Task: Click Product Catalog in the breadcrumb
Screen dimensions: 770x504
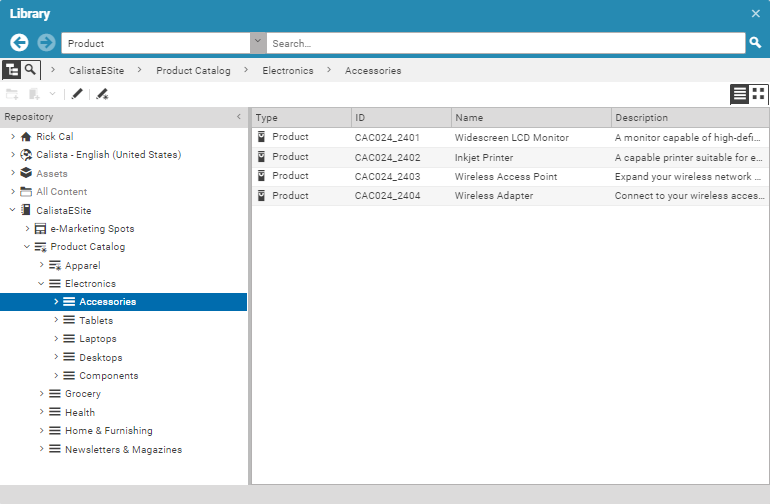Action: (x=193, y=71)
